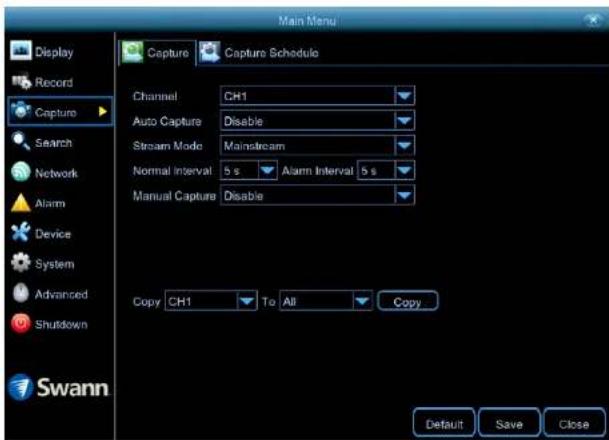This screenshot has height=440, width=609.
Task: Open the Normal Interval dropdown arrow
Action: coord(267,170)
